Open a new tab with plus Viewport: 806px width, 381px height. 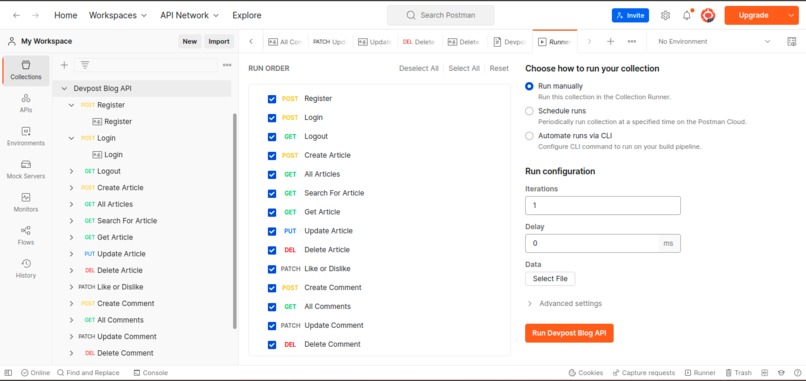(x=610, y=42)
